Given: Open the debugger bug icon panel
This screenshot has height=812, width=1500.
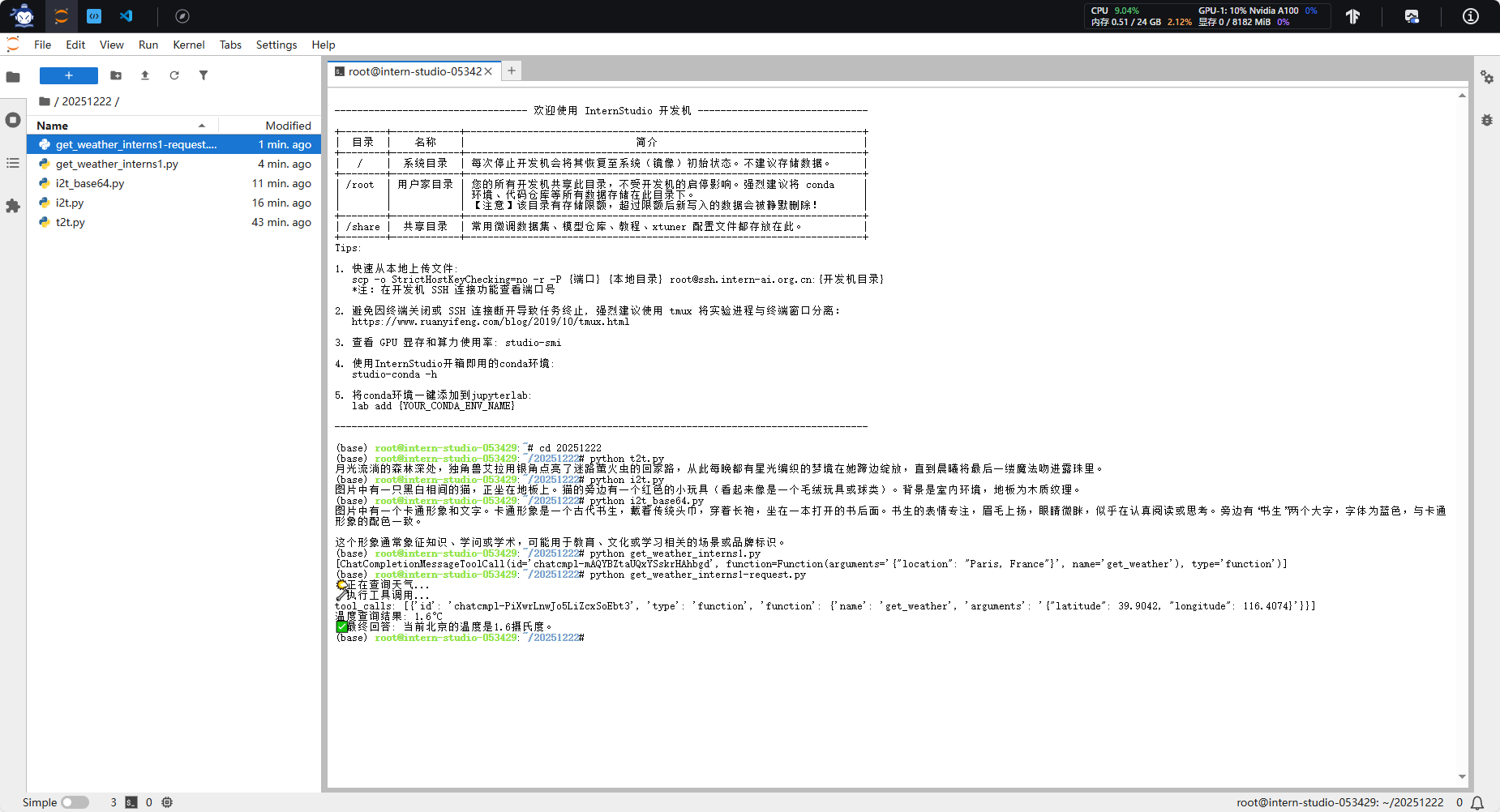Looking at the screenshot, I should (1486, 120).
